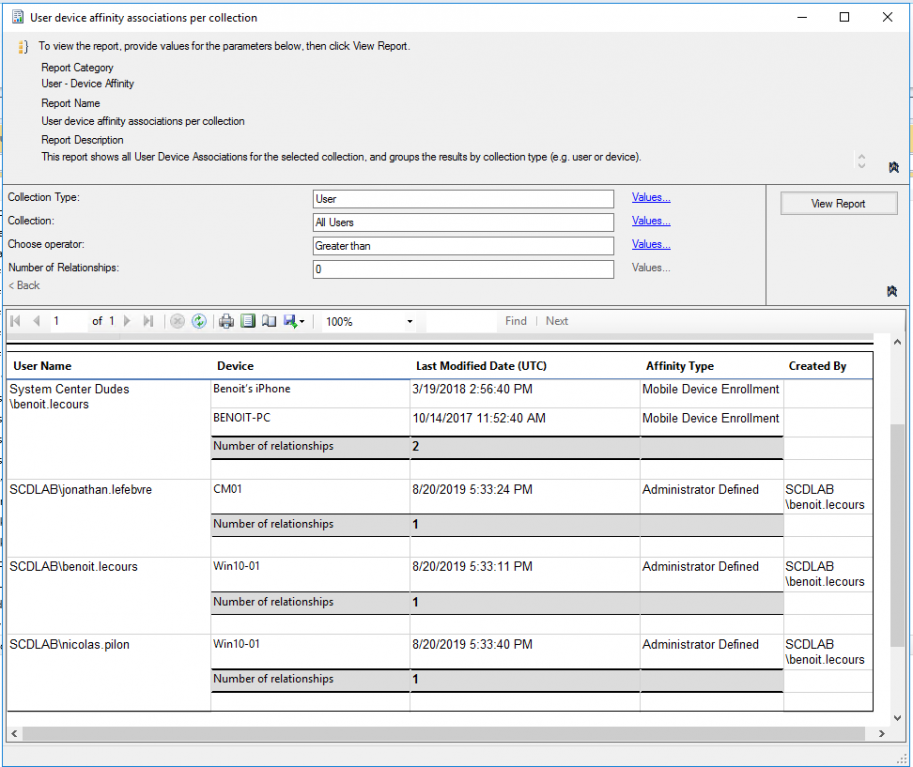Screen dimensions: 913x767
Task: Jump to last page arrow
Action: (148, 321)
